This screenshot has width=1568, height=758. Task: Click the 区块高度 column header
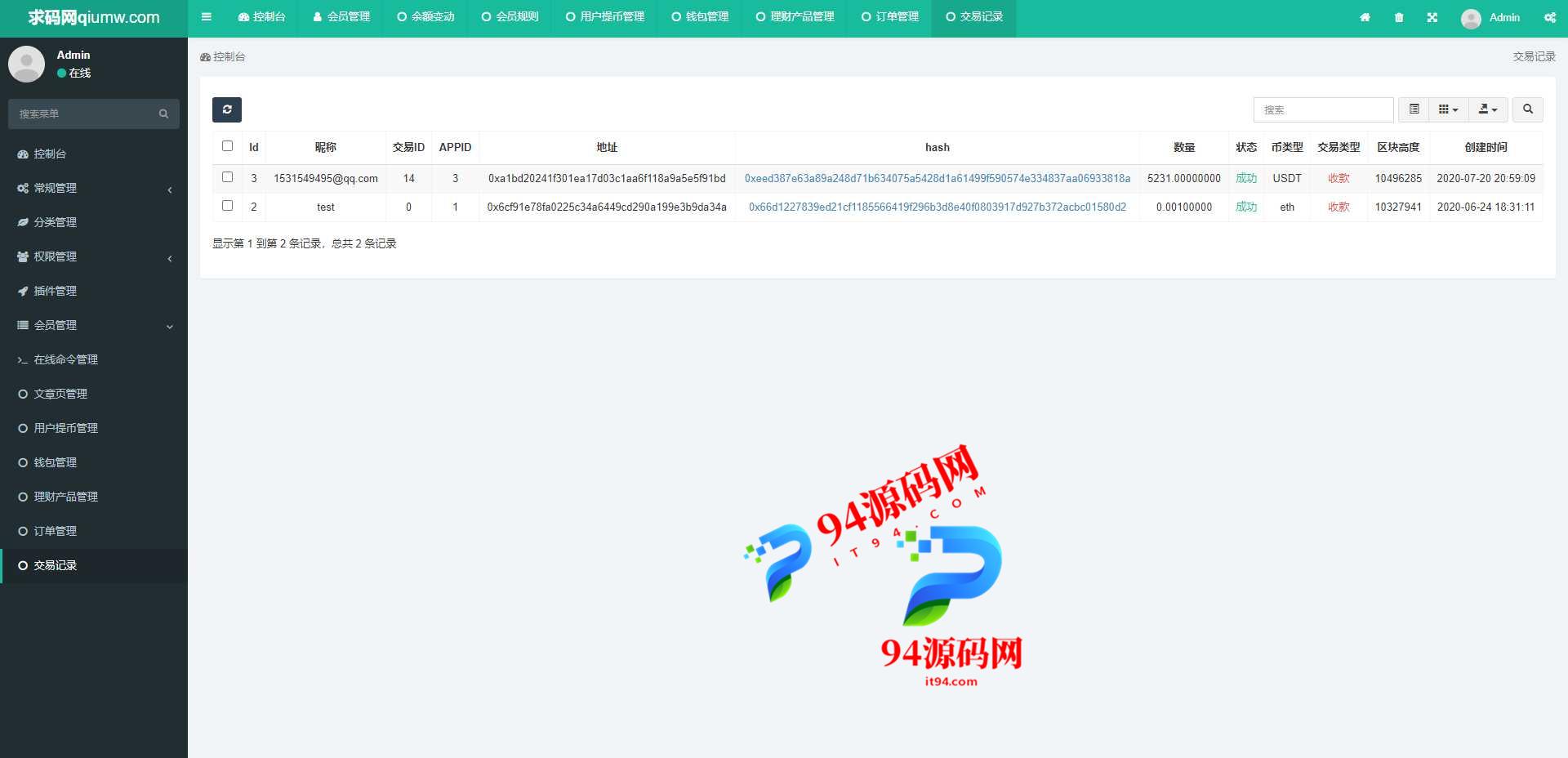[x=1398, y=147]
